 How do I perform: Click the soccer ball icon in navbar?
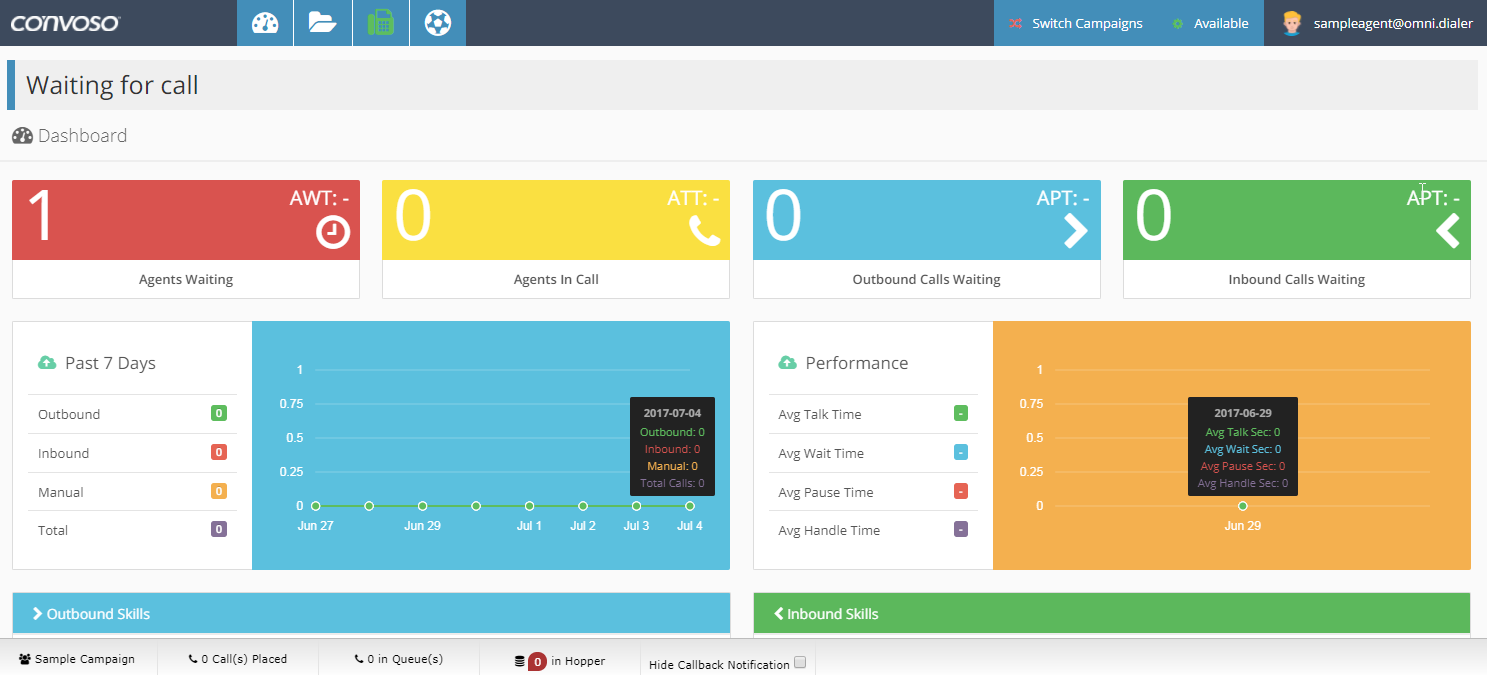click(438, 23)
